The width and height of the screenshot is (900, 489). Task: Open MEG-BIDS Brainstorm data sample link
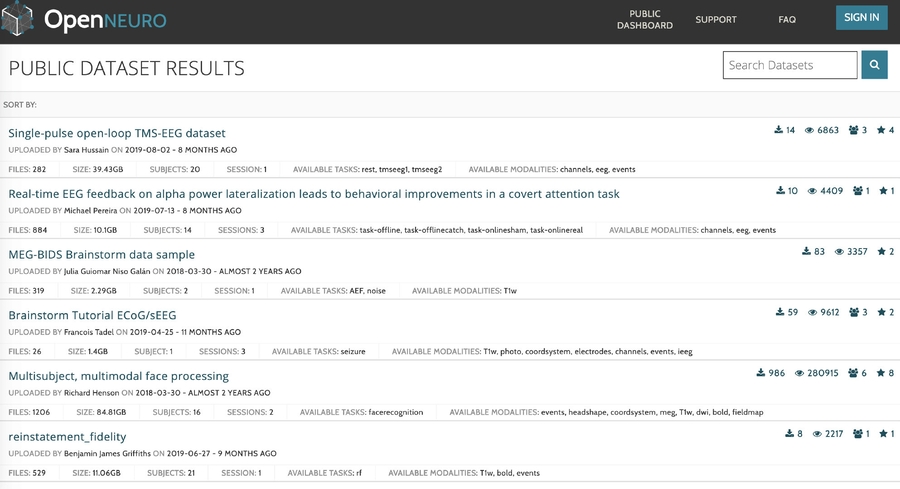(x=101, y=254)
